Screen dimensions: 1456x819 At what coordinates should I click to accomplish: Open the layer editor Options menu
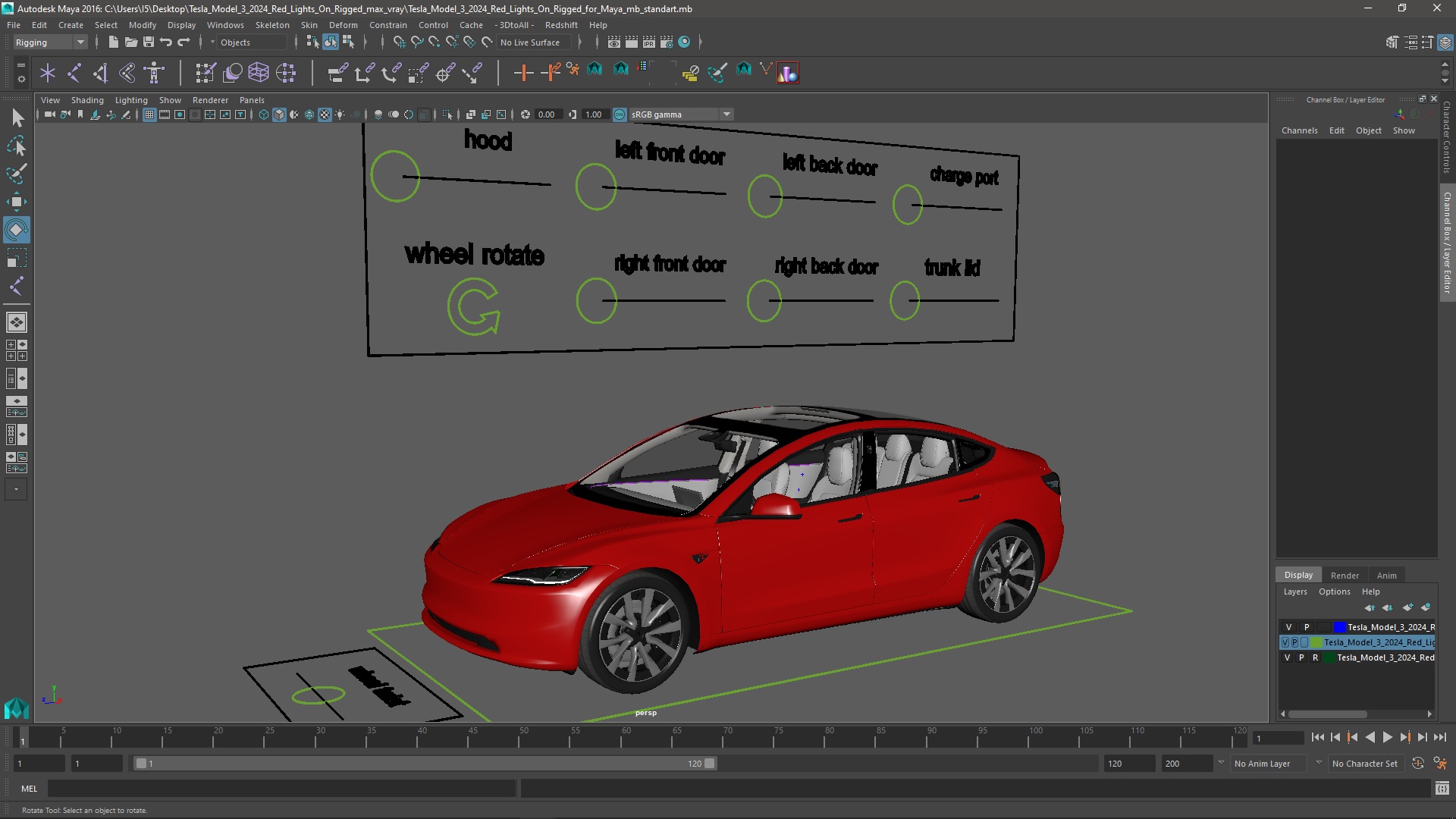pos(1334,591)
